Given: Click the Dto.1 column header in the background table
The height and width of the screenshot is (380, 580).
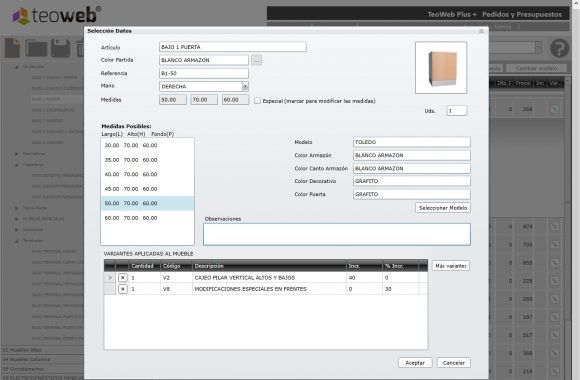Looking at the screenshot, I should pyautogui.click(x=504, y=83).
